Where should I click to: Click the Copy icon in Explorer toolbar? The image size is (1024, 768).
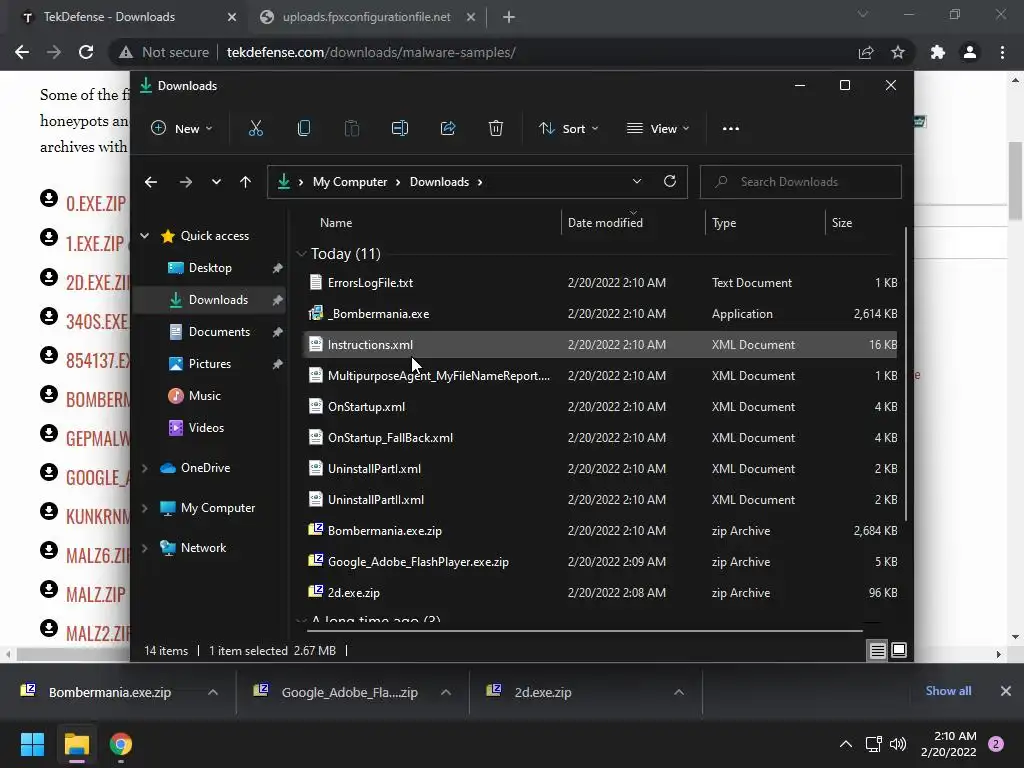tap(304, 129)
